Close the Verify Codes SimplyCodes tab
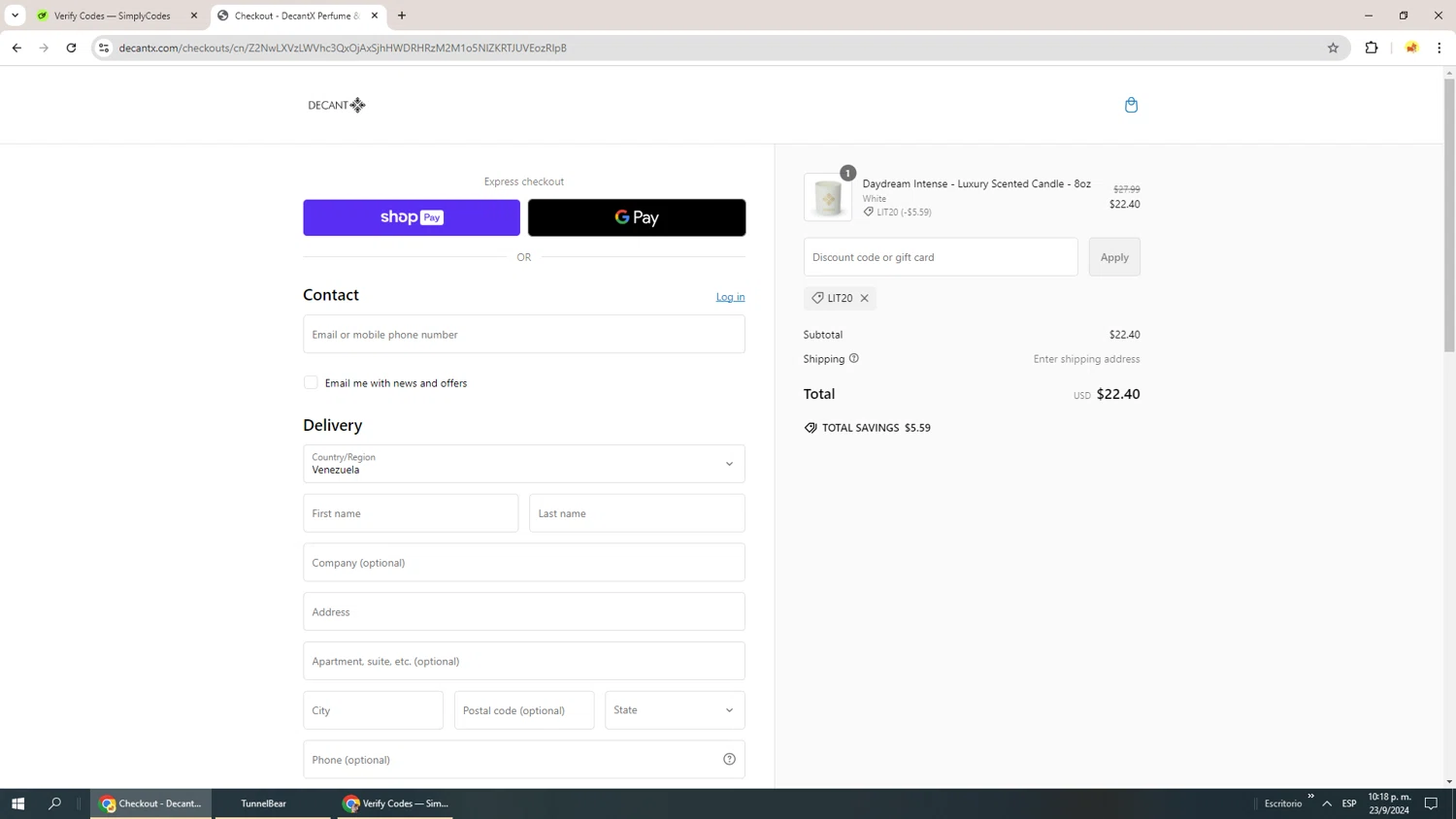The width and height of the screenshot is (1456, 819). [194, 16]
